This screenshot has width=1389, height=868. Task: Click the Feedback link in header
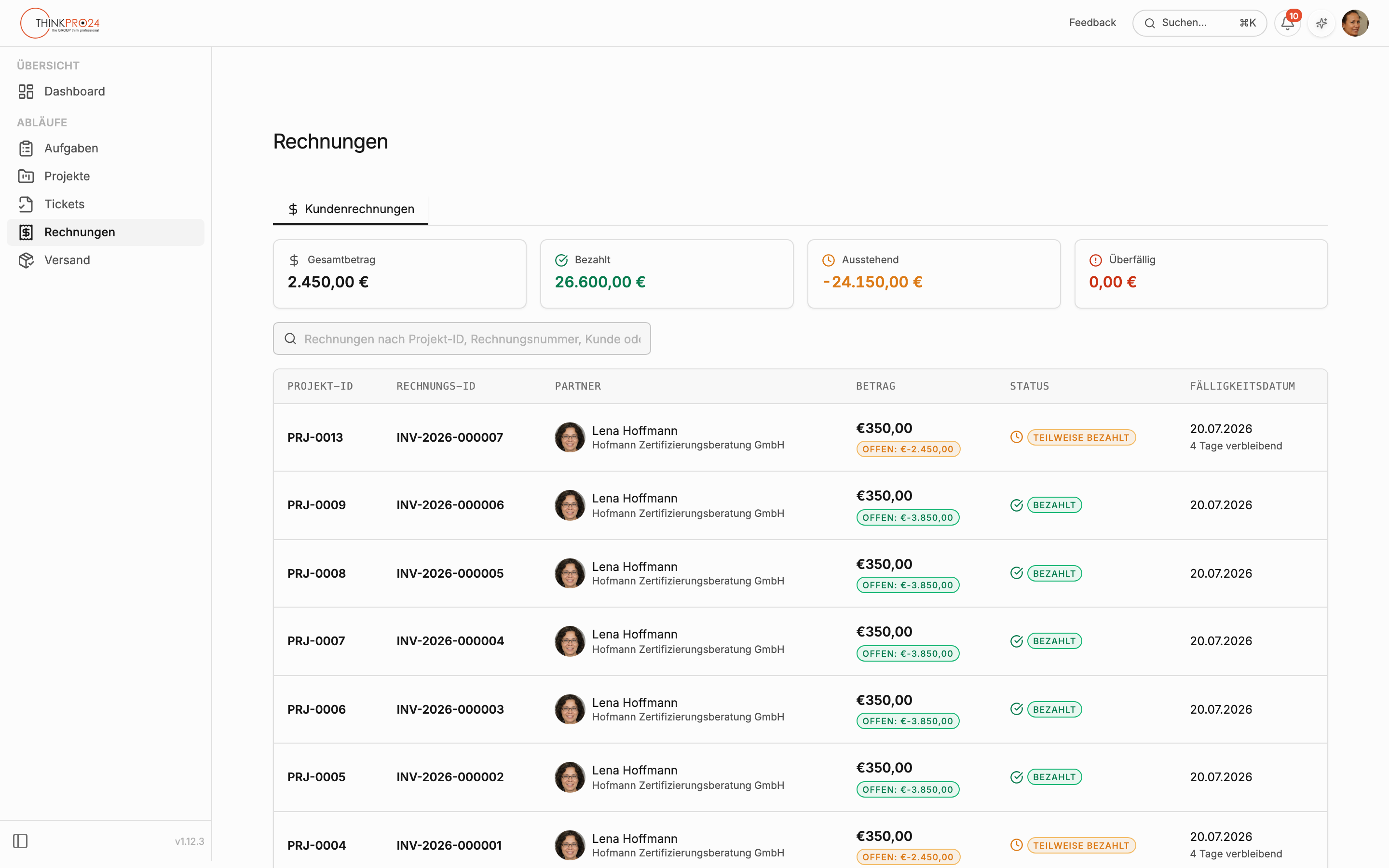1092,23
